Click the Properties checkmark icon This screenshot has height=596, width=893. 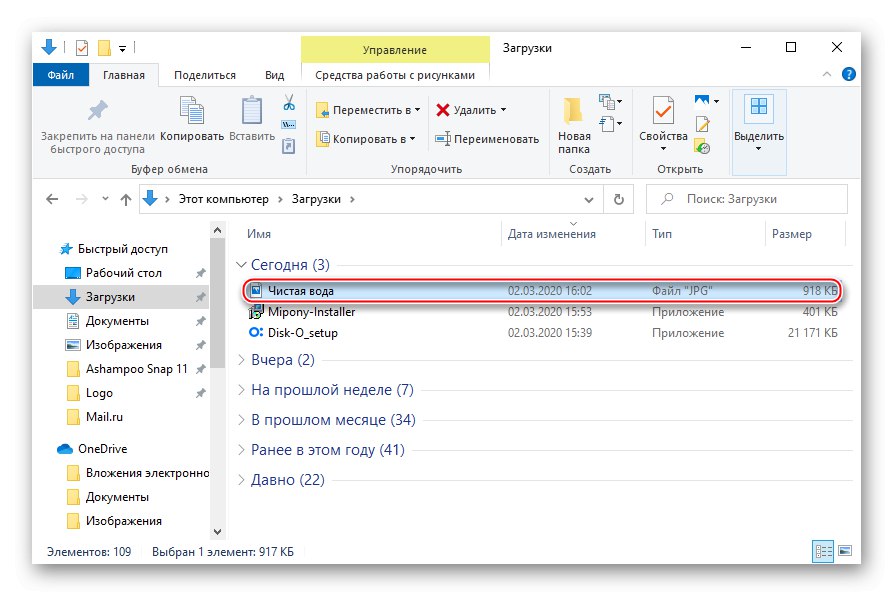tap(663, 110)
